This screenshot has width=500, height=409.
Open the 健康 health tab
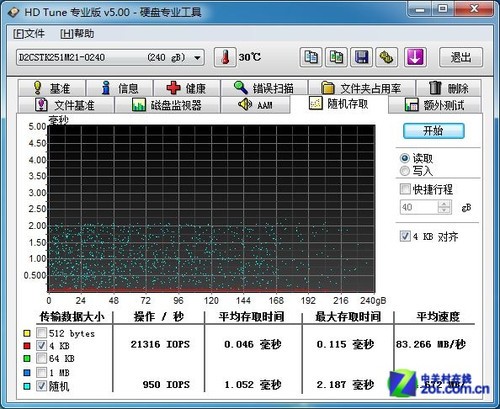pos(187,88)
